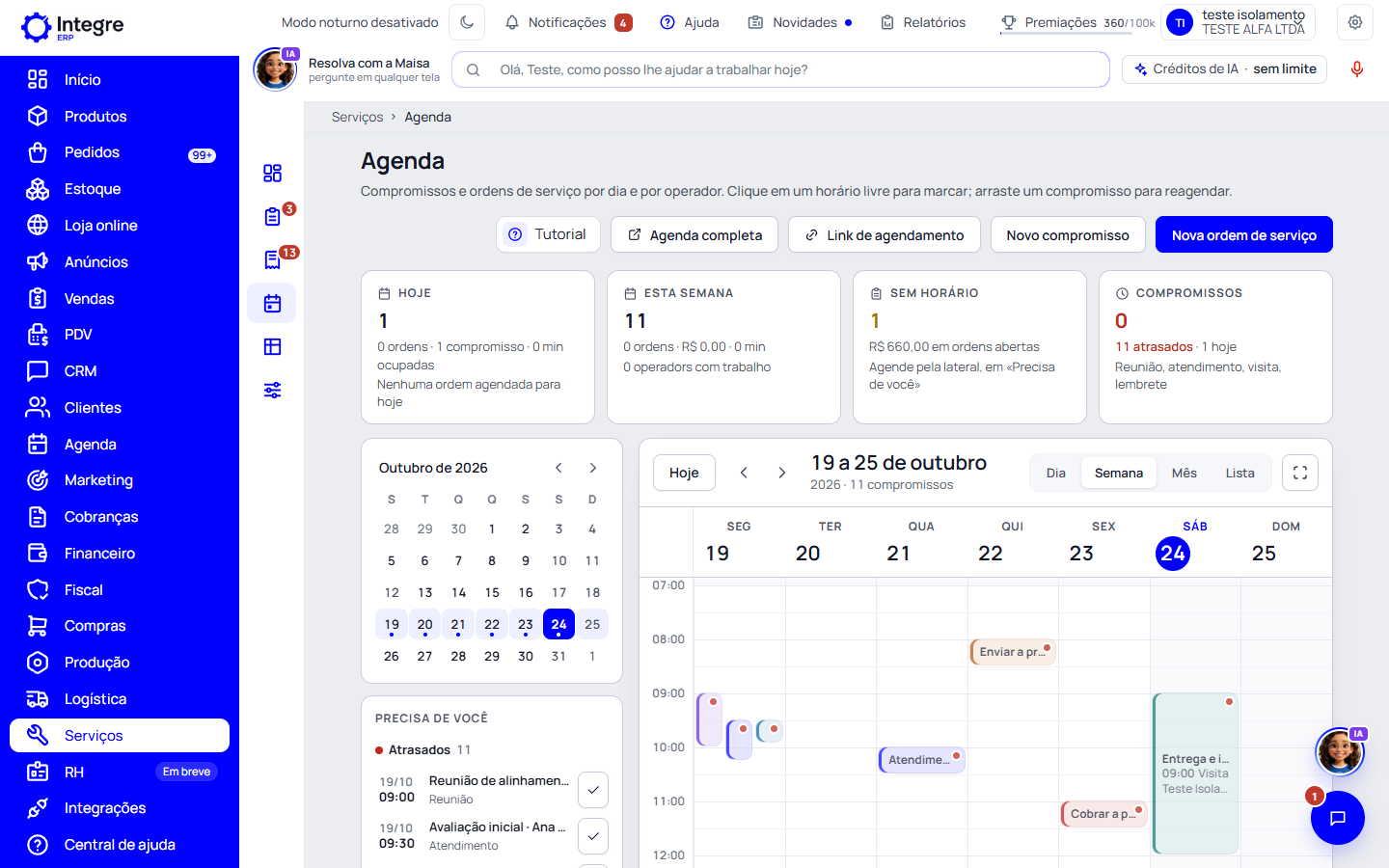The image size is (1389, 868).
Task: Open Novidades news
Action: coord(800,22)
